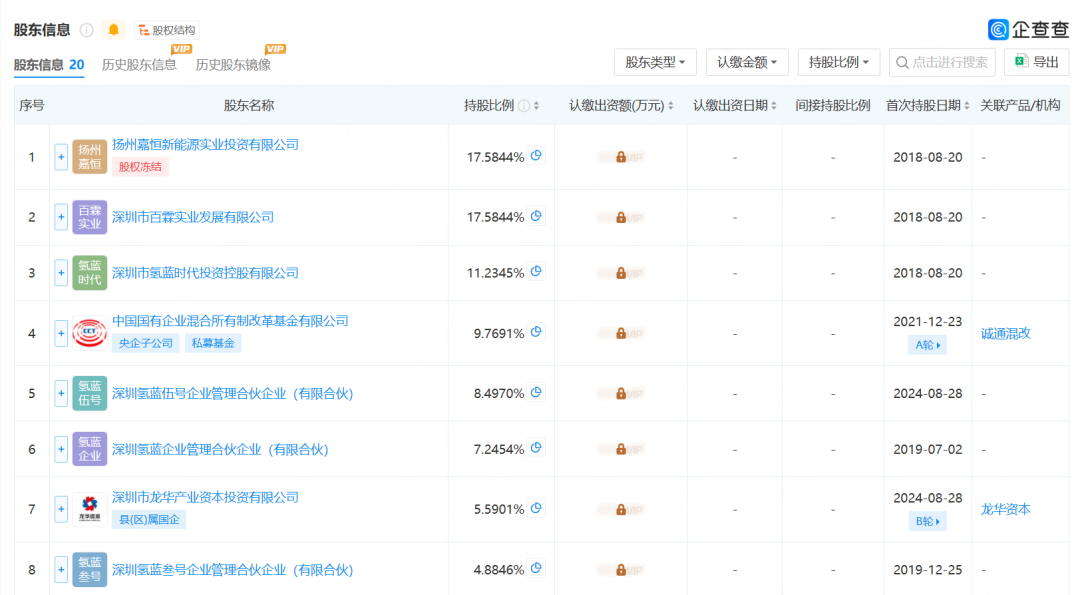
Task: Open 中国国有企业混合所有制改革基金有限公司 link
Action: click(230, 321)
